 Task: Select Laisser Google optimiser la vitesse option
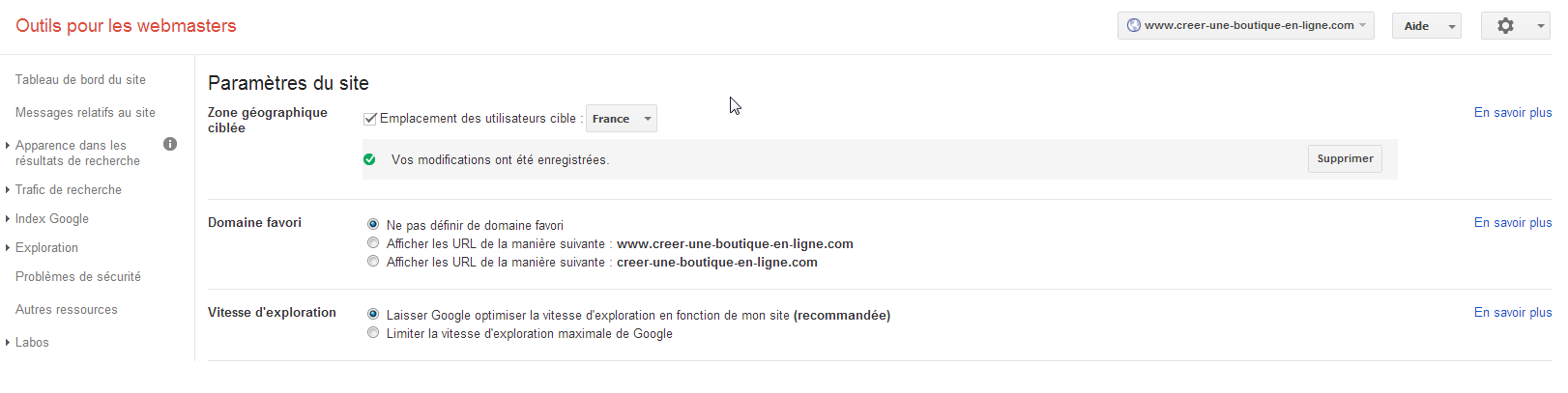(x=373, y=314)
